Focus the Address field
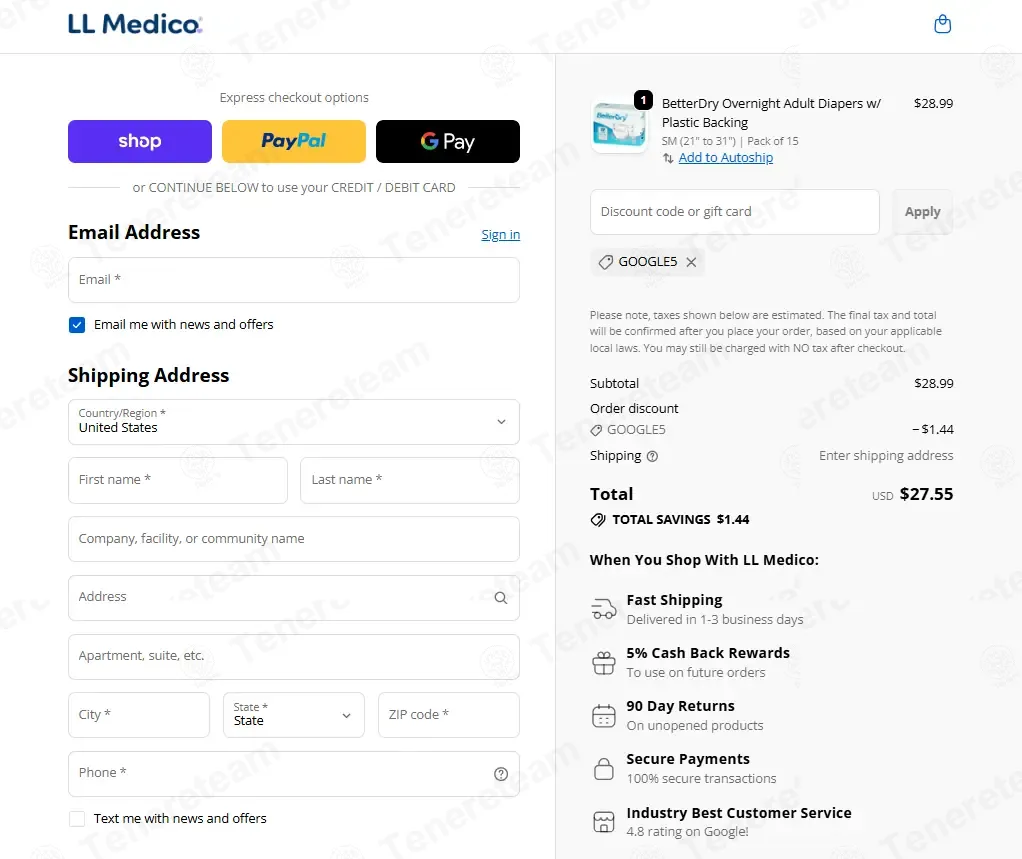 tap(293, 598)
